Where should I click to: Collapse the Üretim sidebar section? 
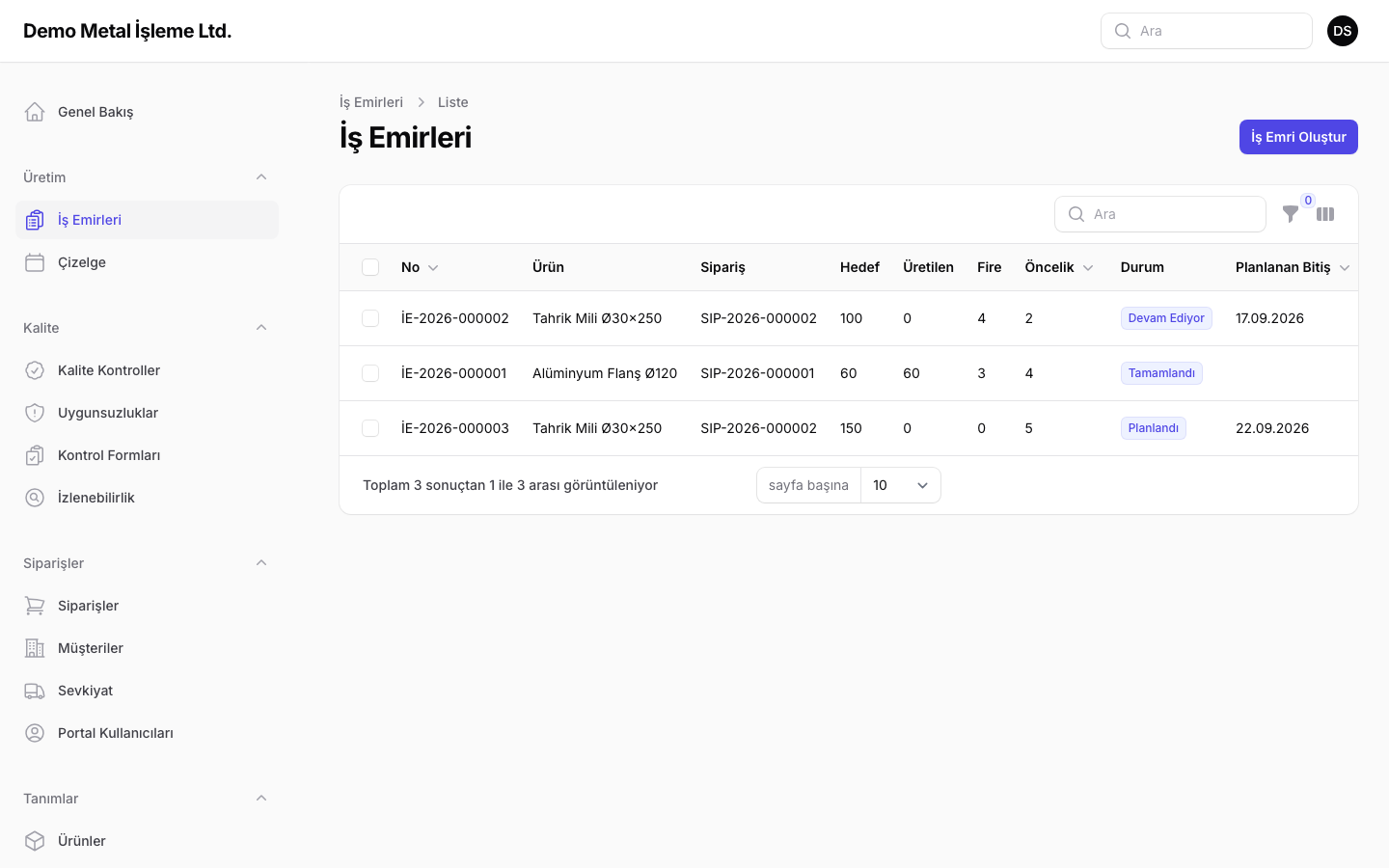[x=261, y=177]
